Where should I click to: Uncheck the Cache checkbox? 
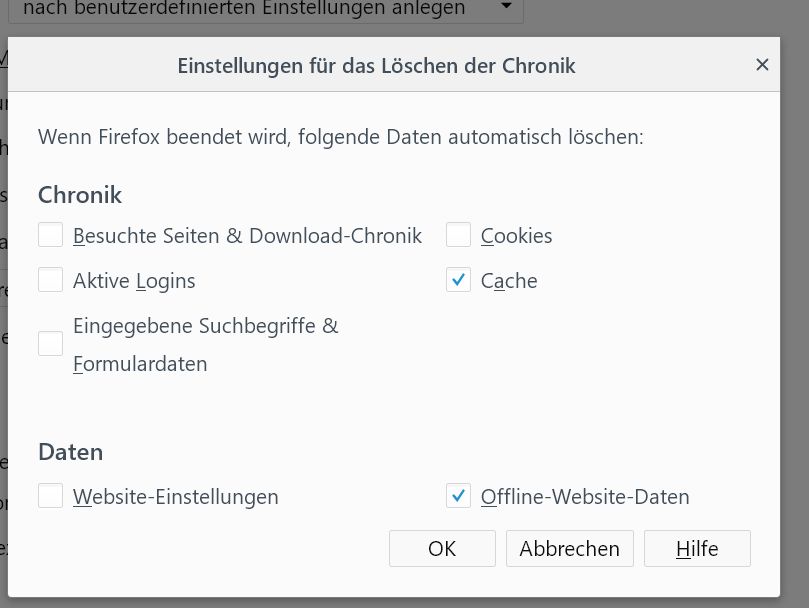point(459,281)
